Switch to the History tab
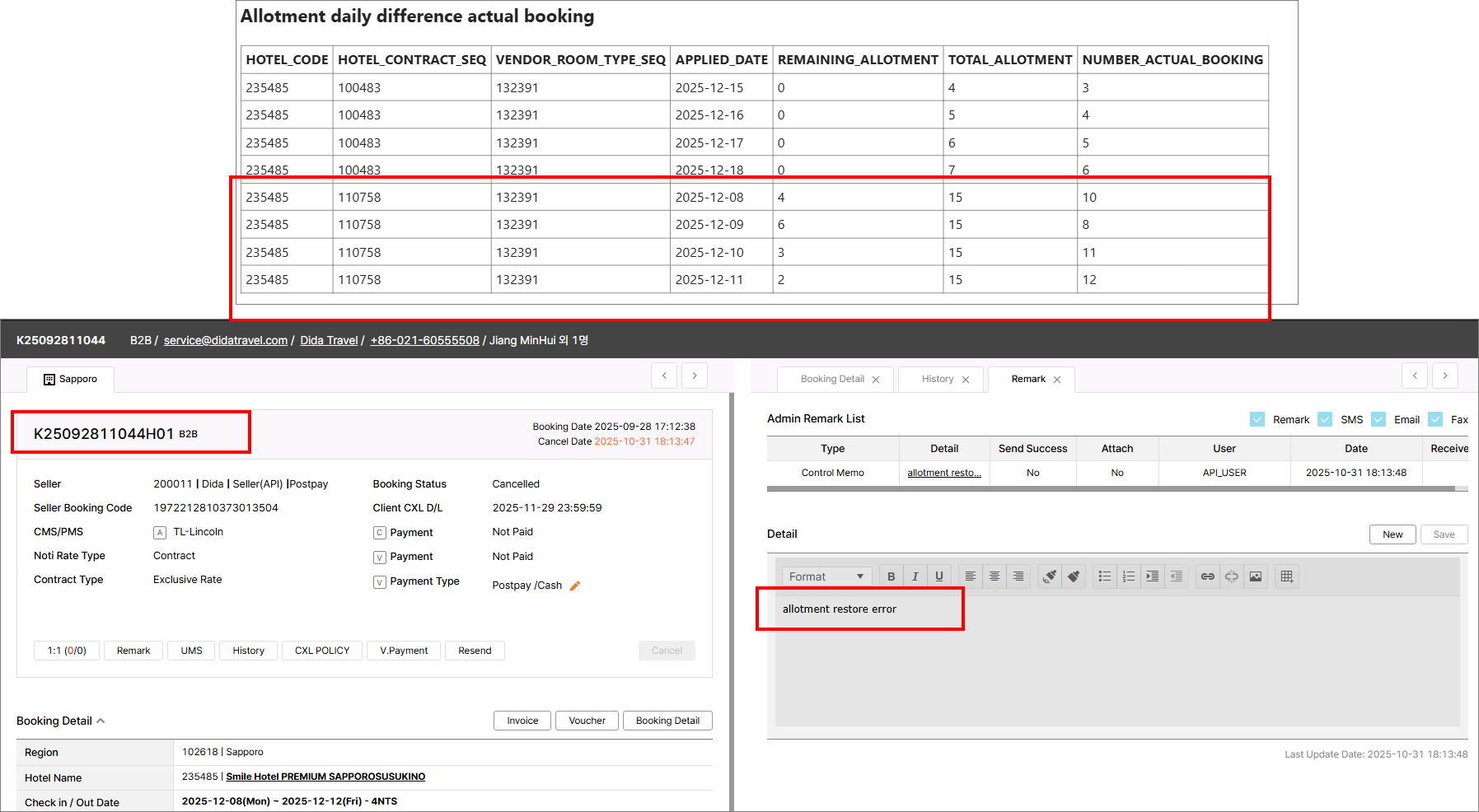1479x812 pixels. [x=938, y=379]
